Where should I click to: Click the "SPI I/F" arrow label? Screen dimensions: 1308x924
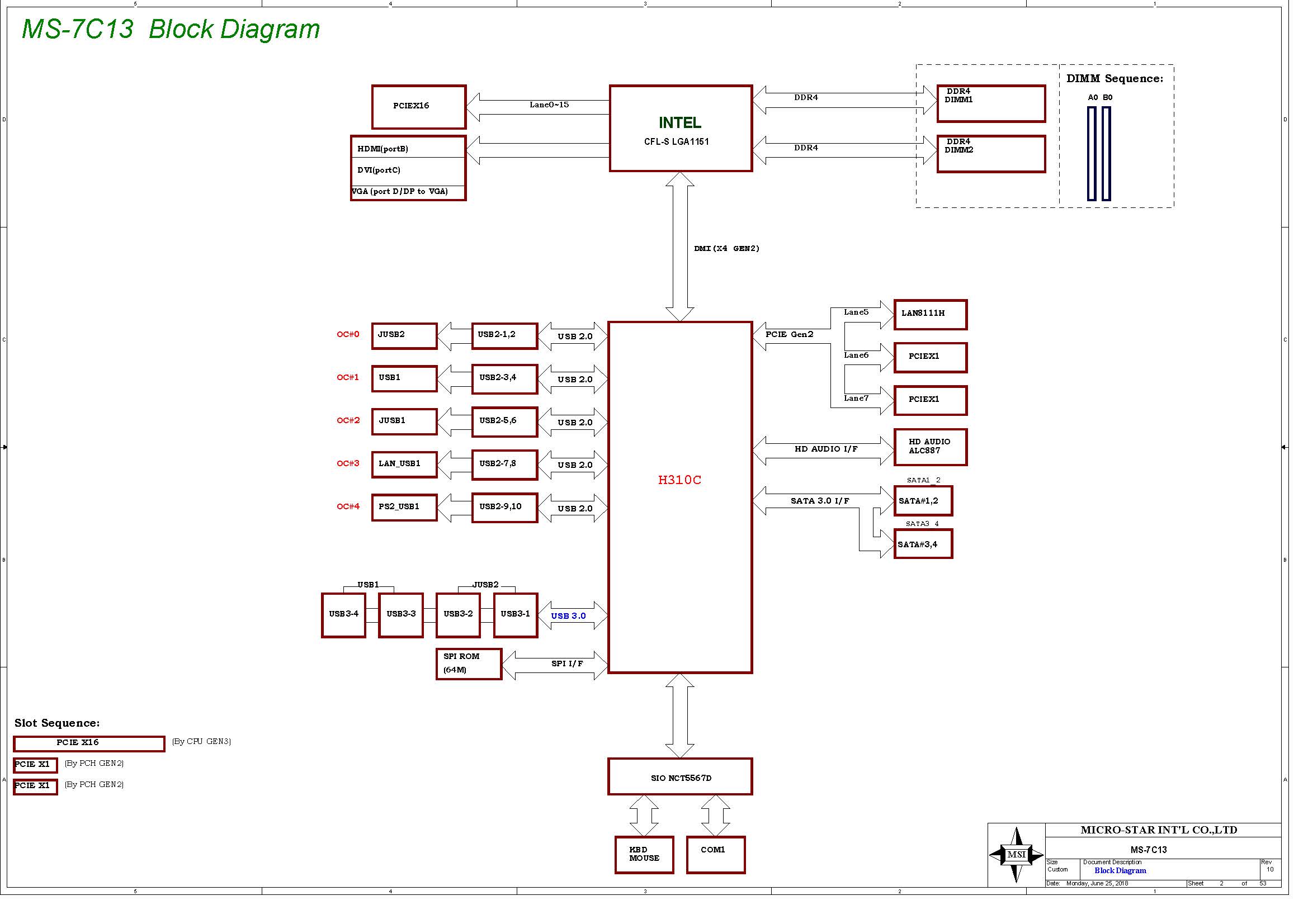click(567, 664)
